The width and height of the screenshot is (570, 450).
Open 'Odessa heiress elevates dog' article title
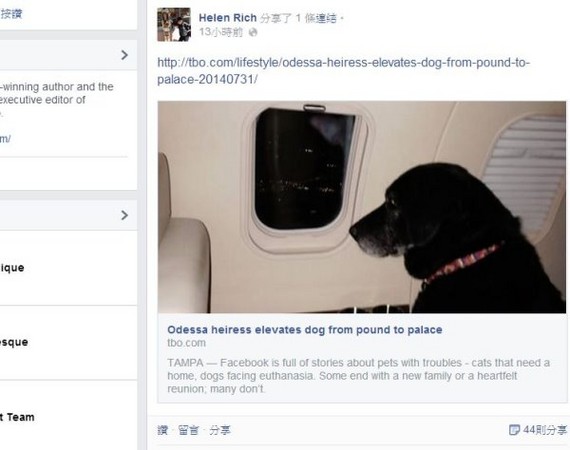click(305, 330)
